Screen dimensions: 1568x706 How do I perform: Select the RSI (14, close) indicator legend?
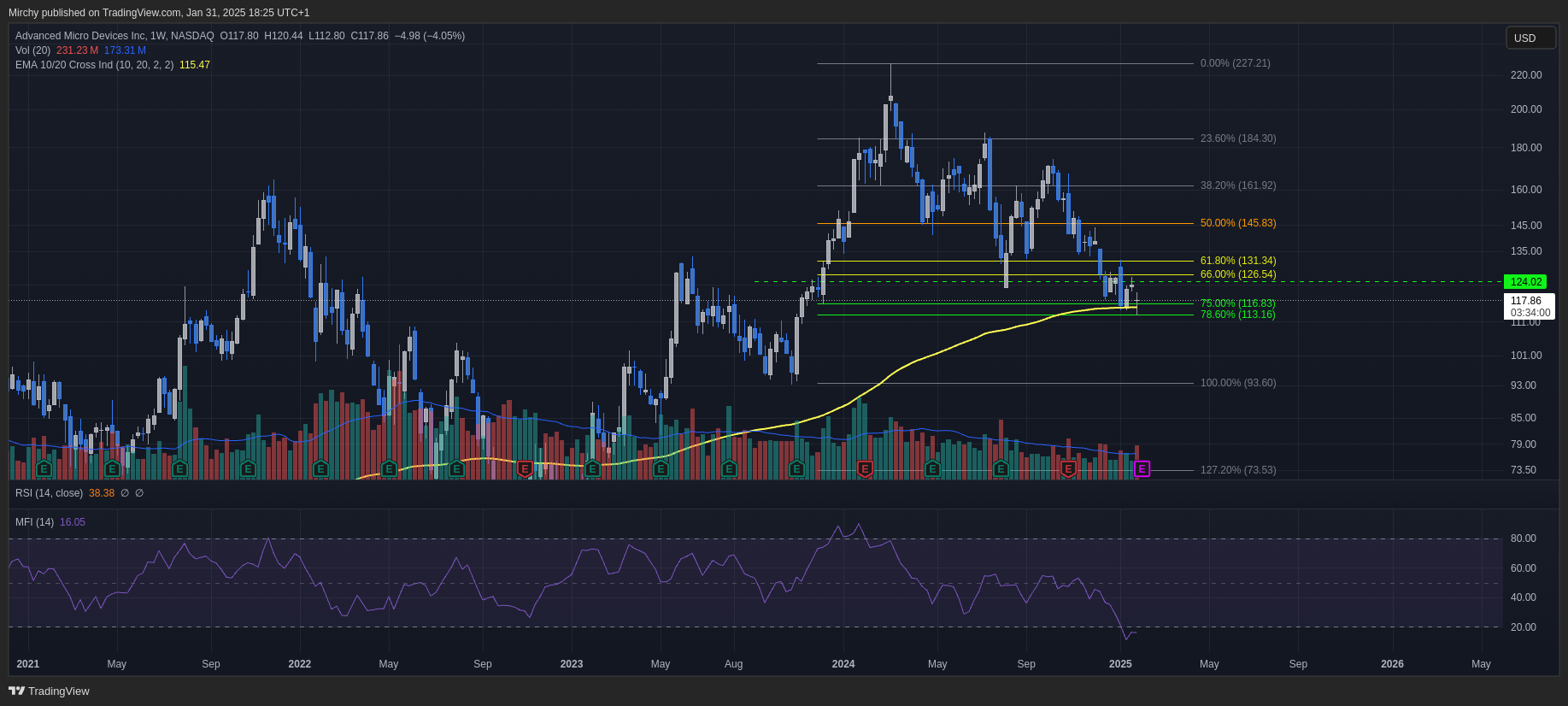(x=49, y=493)
